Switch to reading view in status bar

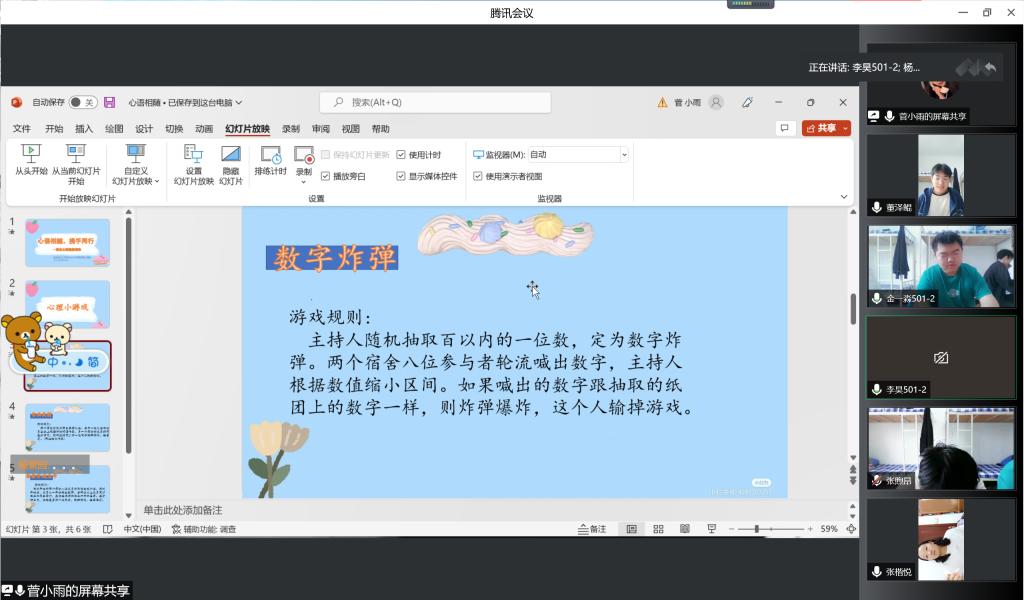pos(685,529)
